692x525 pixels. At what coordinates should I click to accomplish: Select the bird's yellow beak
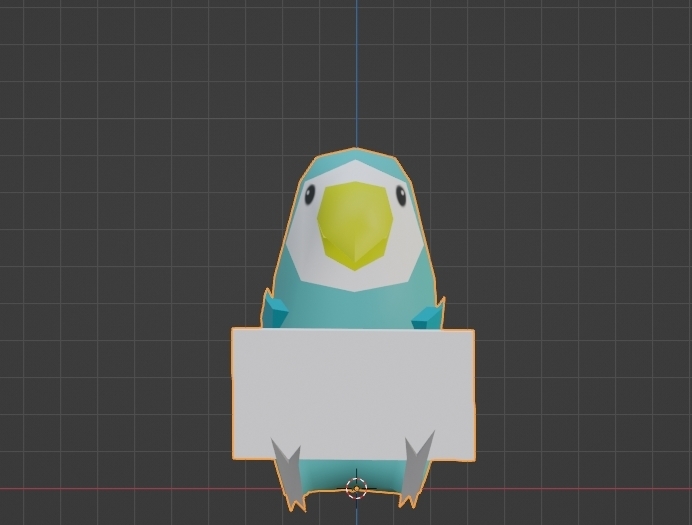[355, 225]
